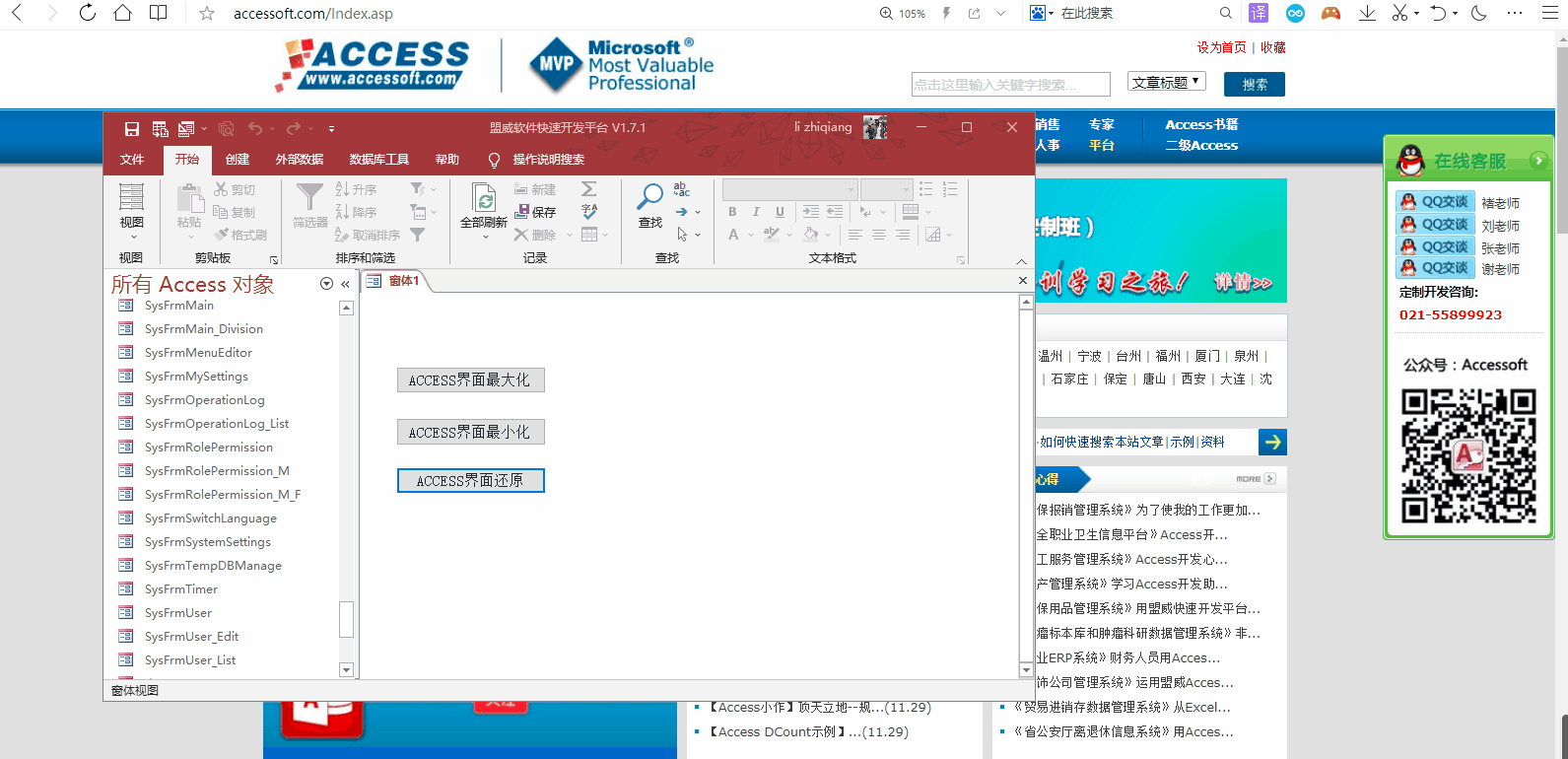This screenshot has height=759, width=1568.
Task: Toggle center text alignment button
Action: point(878,235)
